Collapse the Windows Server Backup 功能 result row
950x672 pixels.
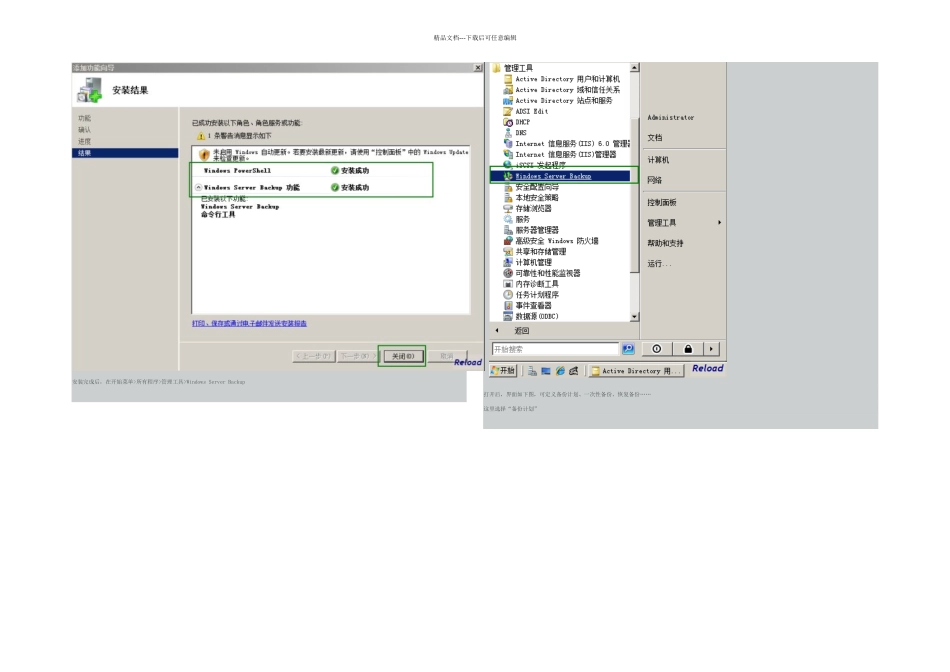point(198,187)
